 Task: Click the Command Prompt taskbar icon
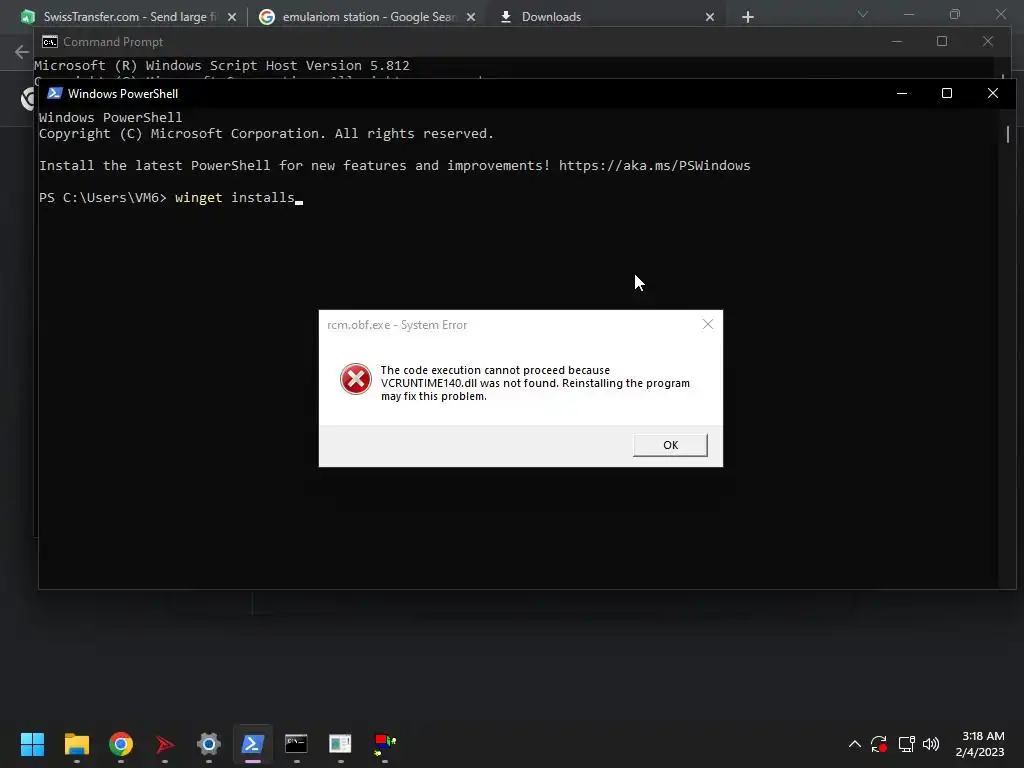pyautogui.click(x=296, y=744)
